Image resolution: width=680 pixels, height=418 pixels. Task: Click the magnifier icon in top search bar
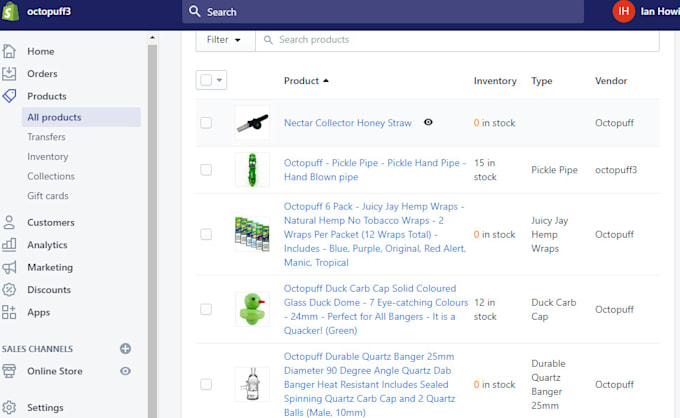(195, 11)
